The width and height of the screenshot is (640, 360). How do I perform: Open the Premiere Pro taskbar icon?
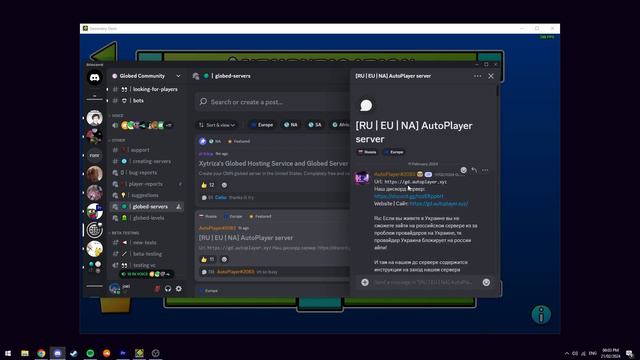pyautogui.click(x=123, y=353)
